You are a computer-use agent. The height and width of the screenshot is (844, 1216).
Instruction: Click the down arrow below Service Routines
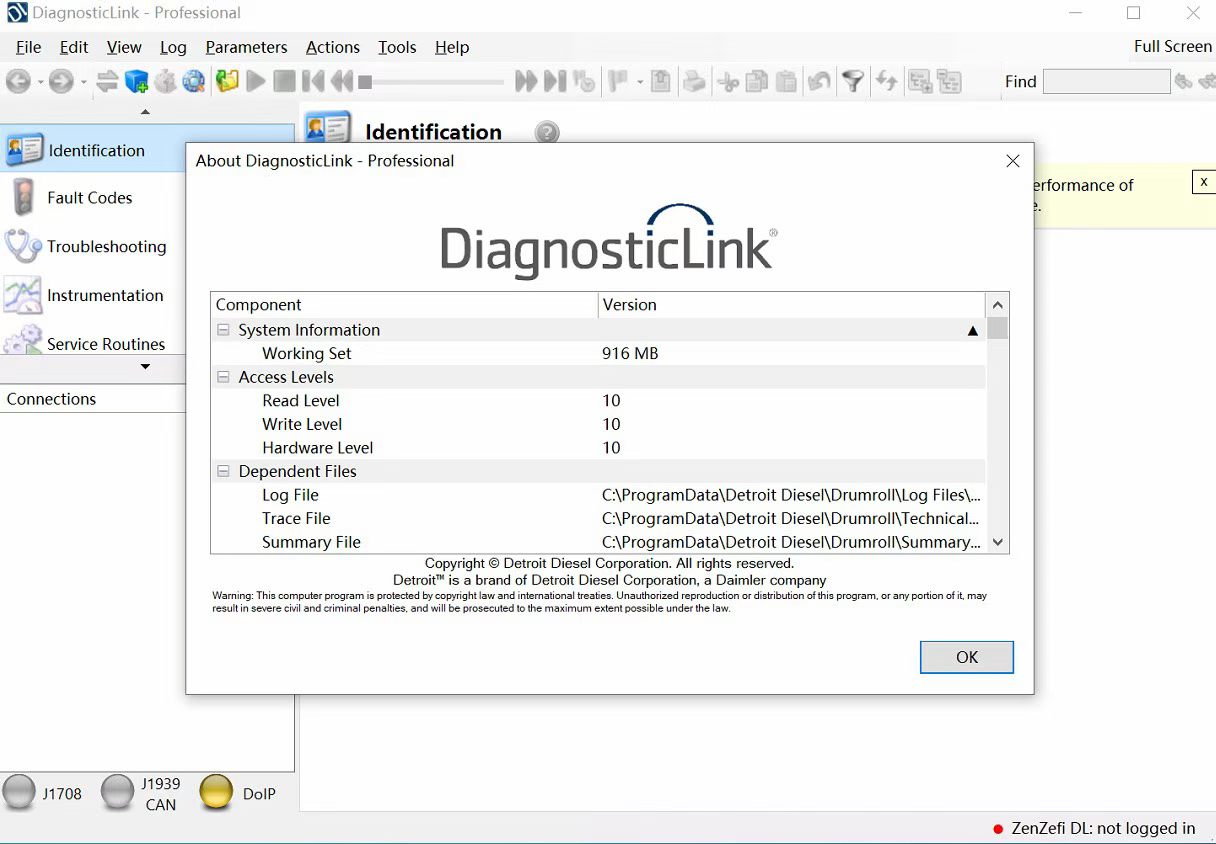point(145,367)
